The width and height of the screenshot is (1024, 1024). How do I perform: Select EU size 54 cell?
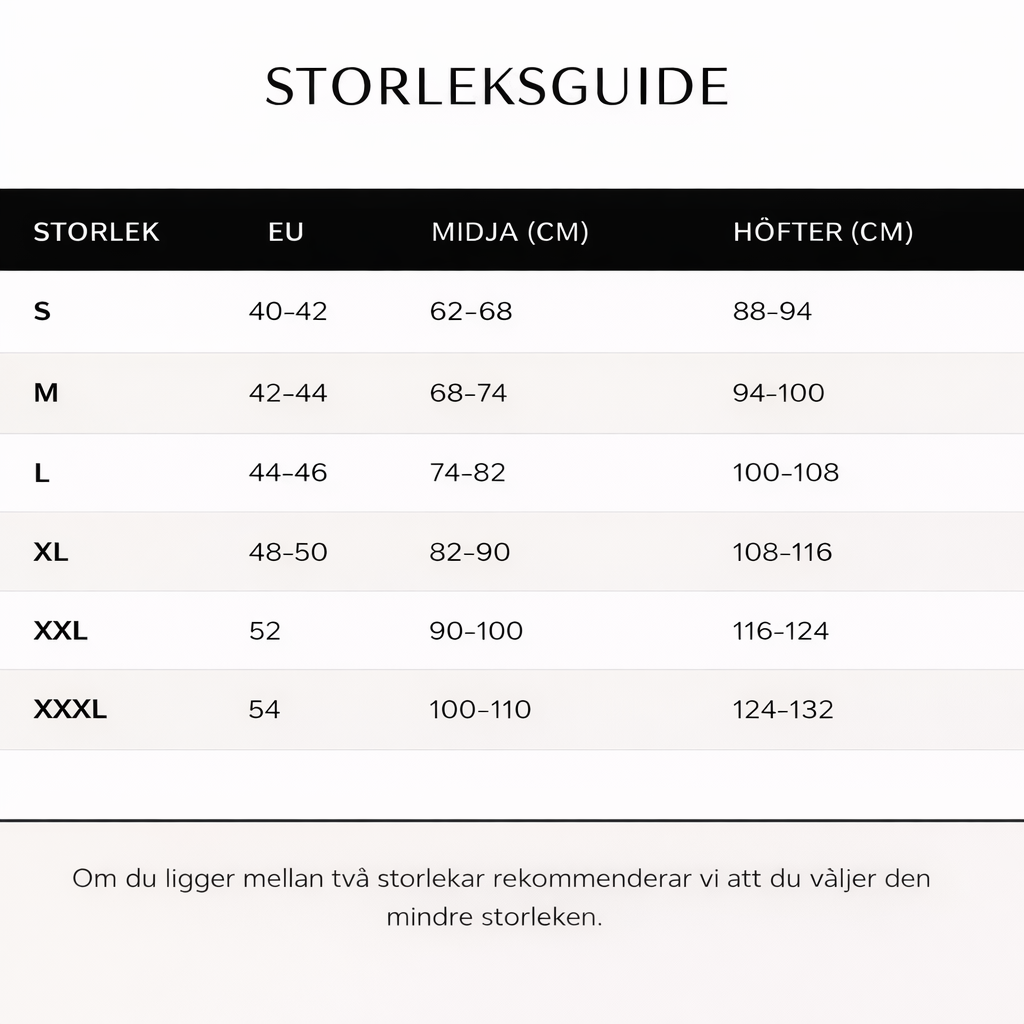click(264, 710)
